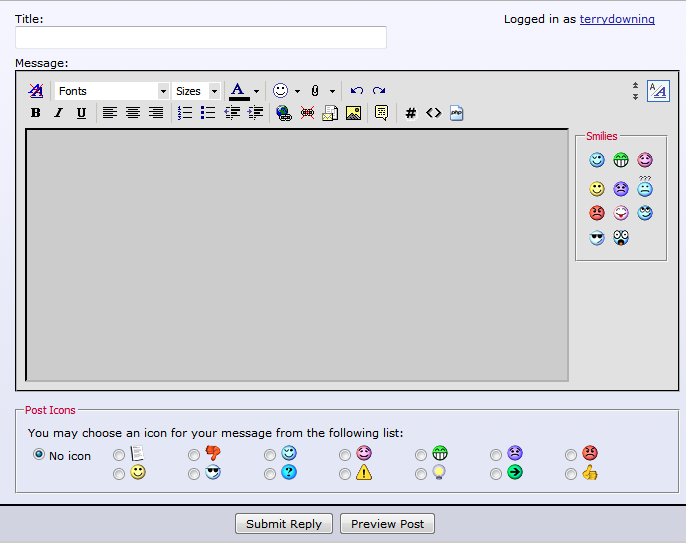Align text left

(109, 113)
